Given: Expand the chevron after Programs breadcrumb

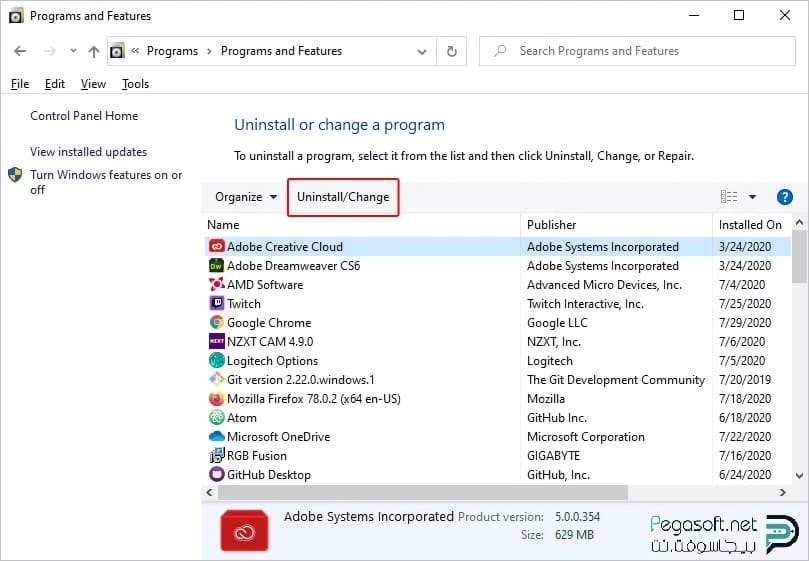Looking at the screenshot, I should [209, 51].
